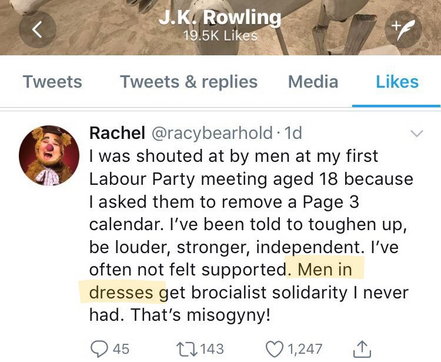This screenshot has height=362, width=441.
Task: Tap the share upload icon
Action: tap(362, 349)
